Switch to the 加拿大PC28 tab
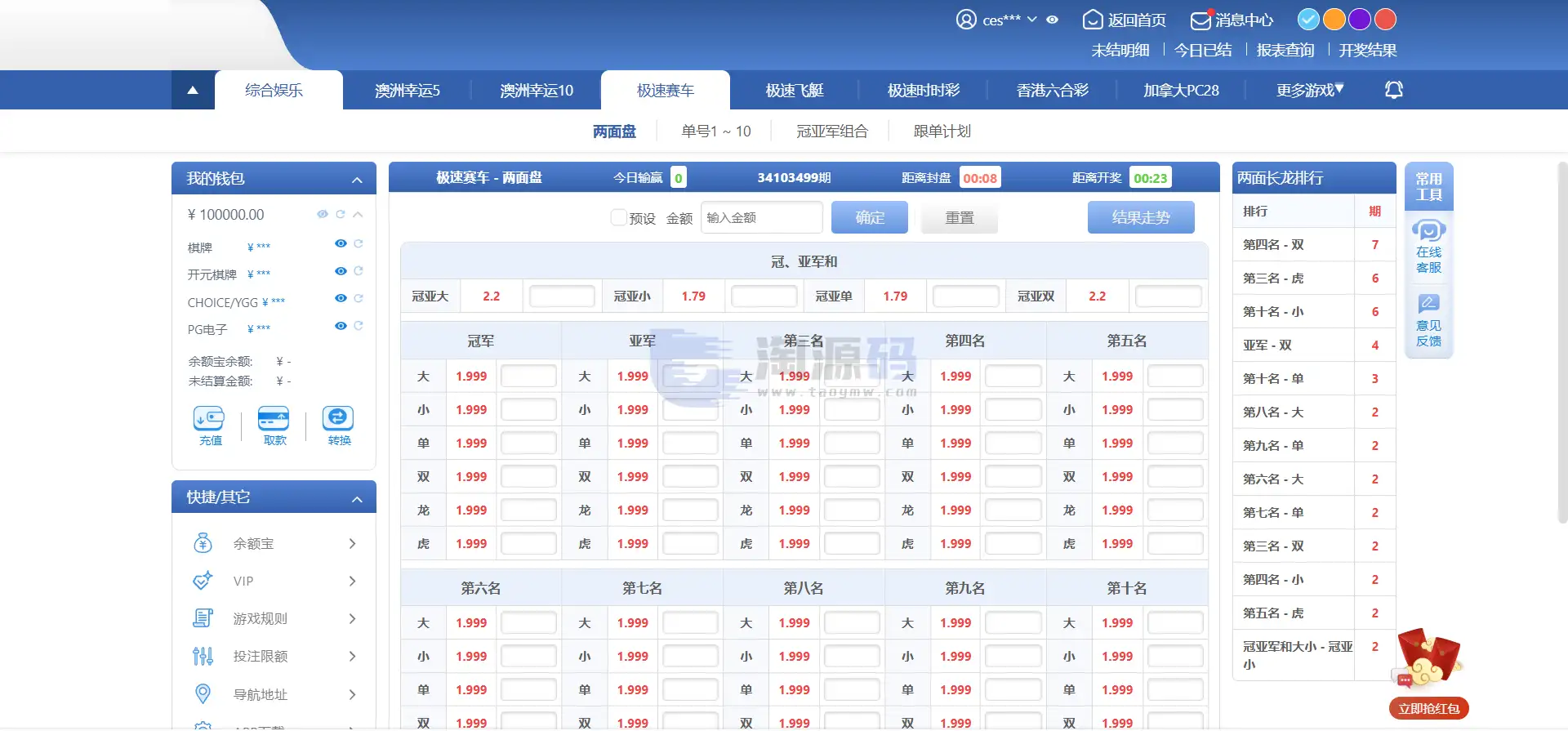Image resolution: width=1568 pixels, height=731 pixels. [x=1182, y=90]
